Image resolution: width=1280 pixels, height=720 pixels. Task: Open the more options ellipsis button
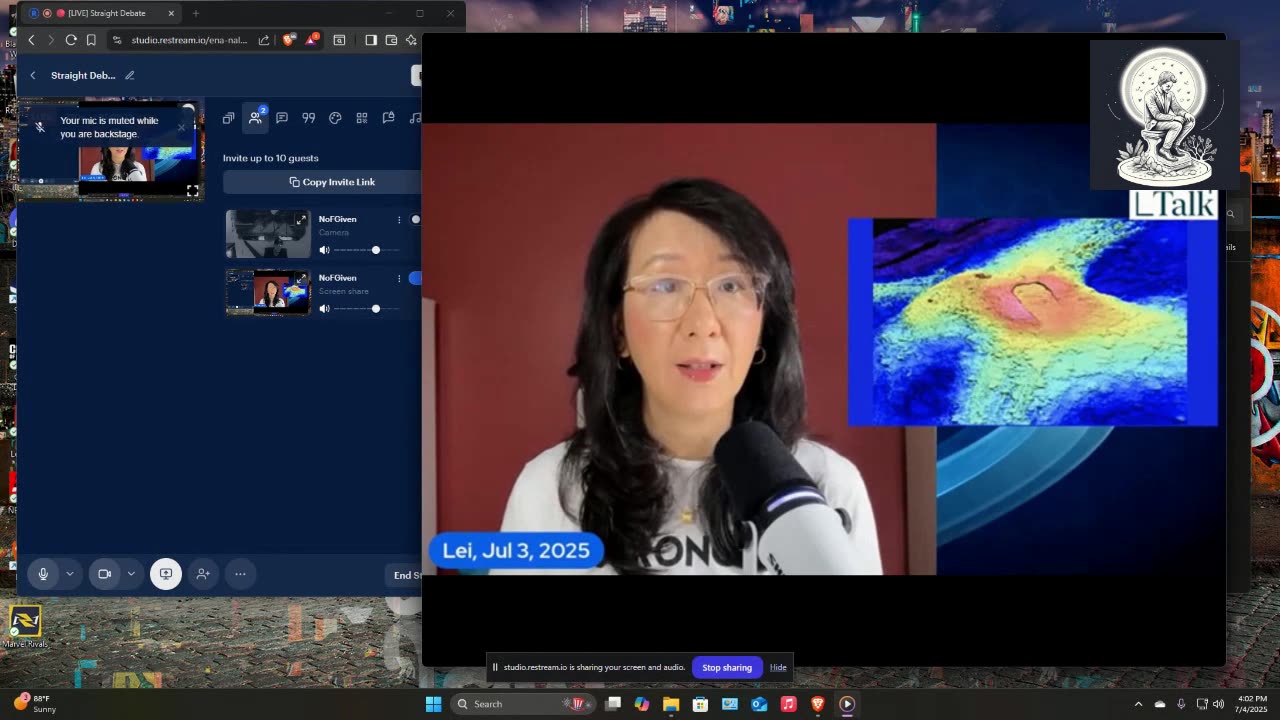pos(240,574)
